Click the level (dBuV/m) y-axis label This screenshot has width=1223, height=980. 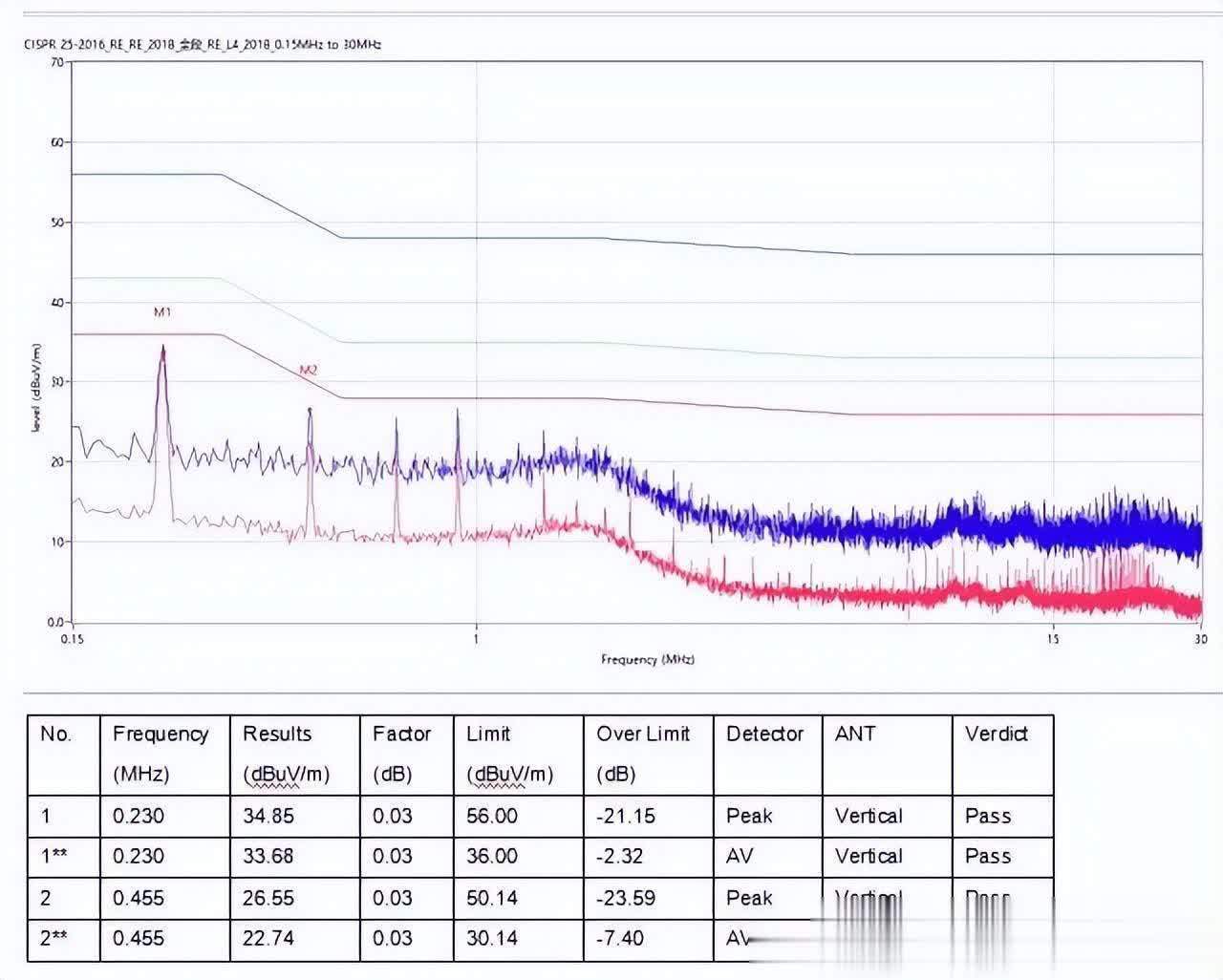tap(37, 388)
